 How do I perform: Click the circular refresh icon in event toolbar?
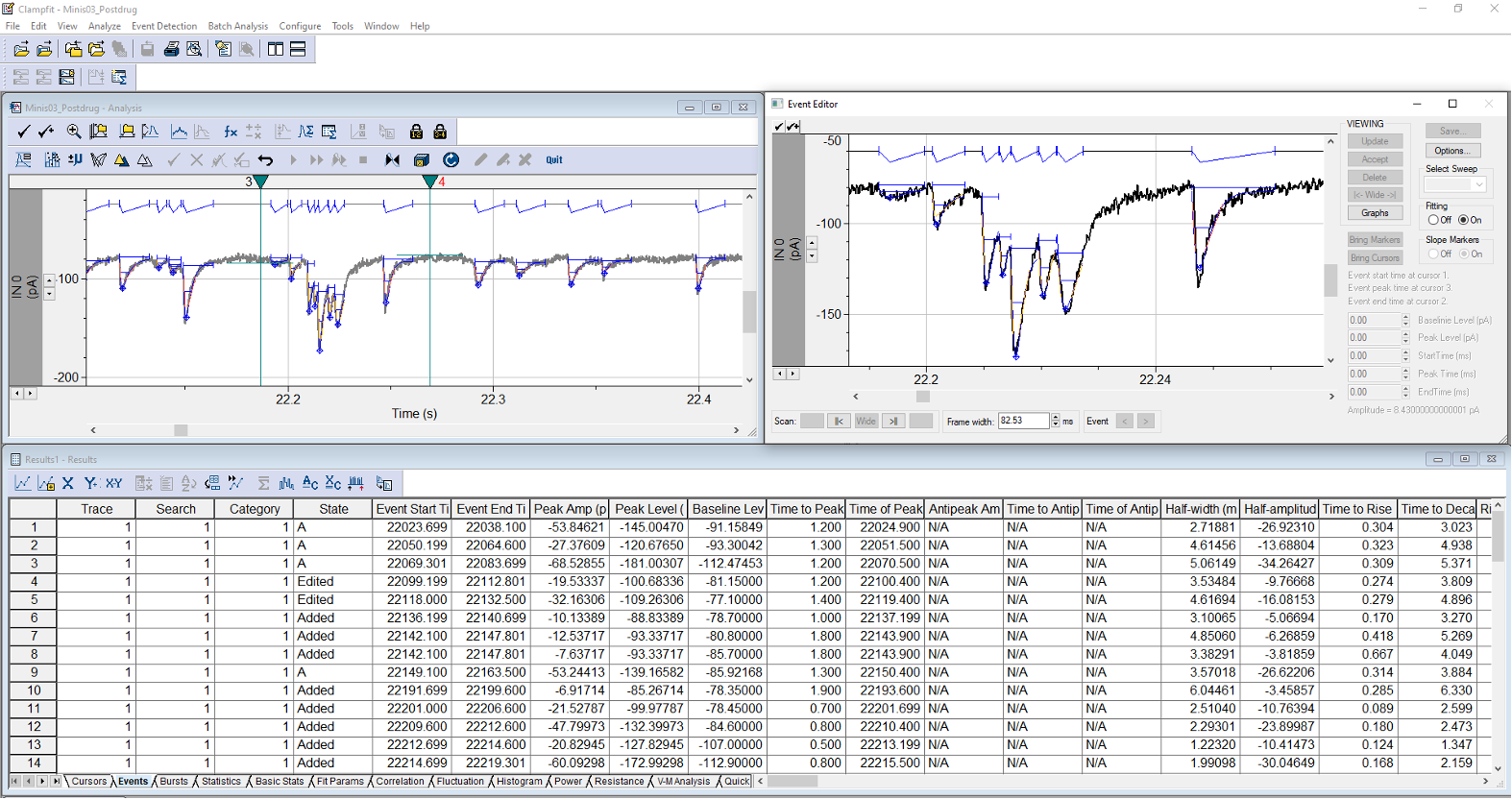(451, 160)
